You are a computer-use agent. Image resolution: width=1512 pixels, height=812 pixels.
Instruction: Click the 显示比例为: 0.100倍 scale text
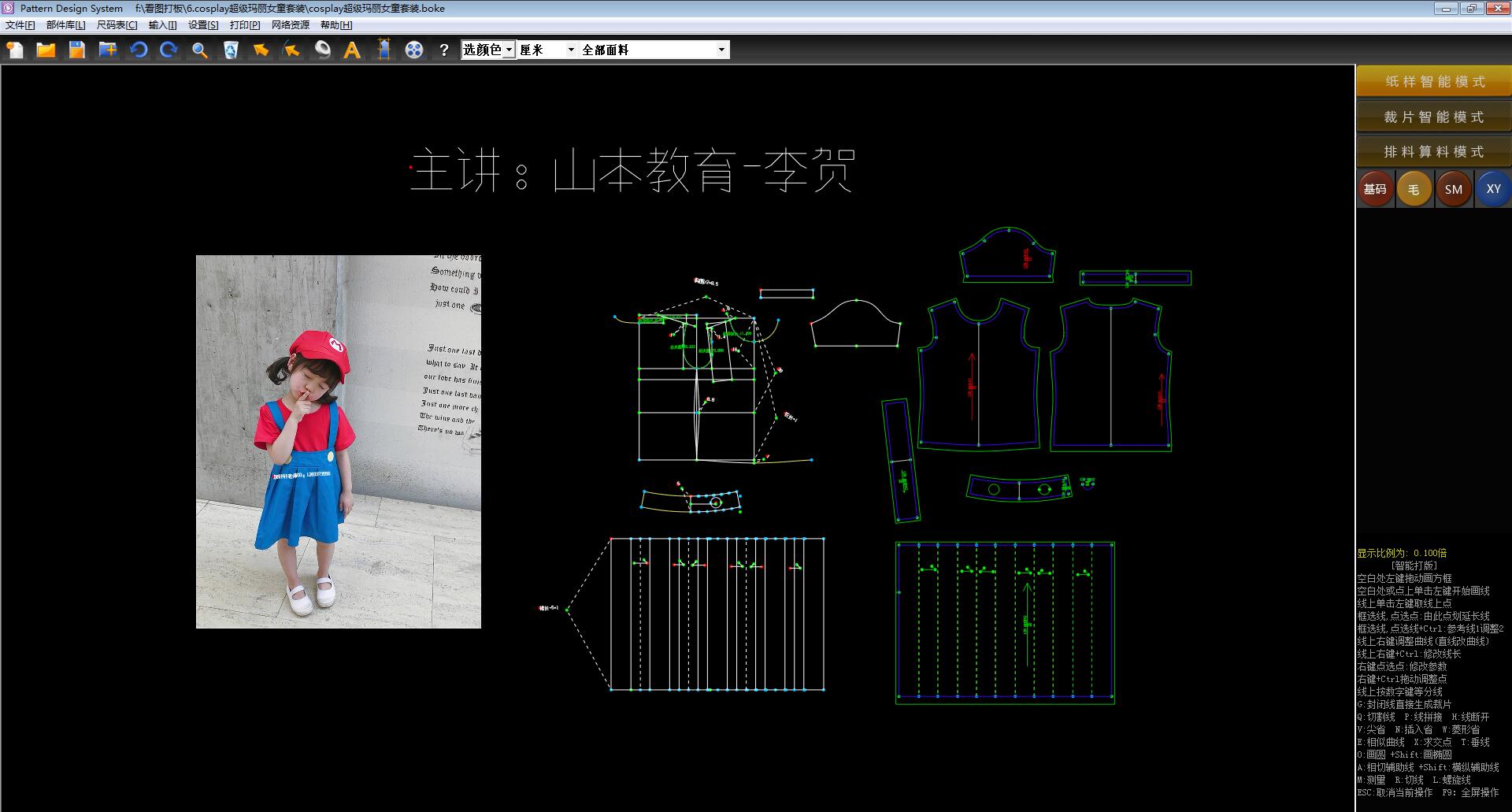click(1402, 553)
